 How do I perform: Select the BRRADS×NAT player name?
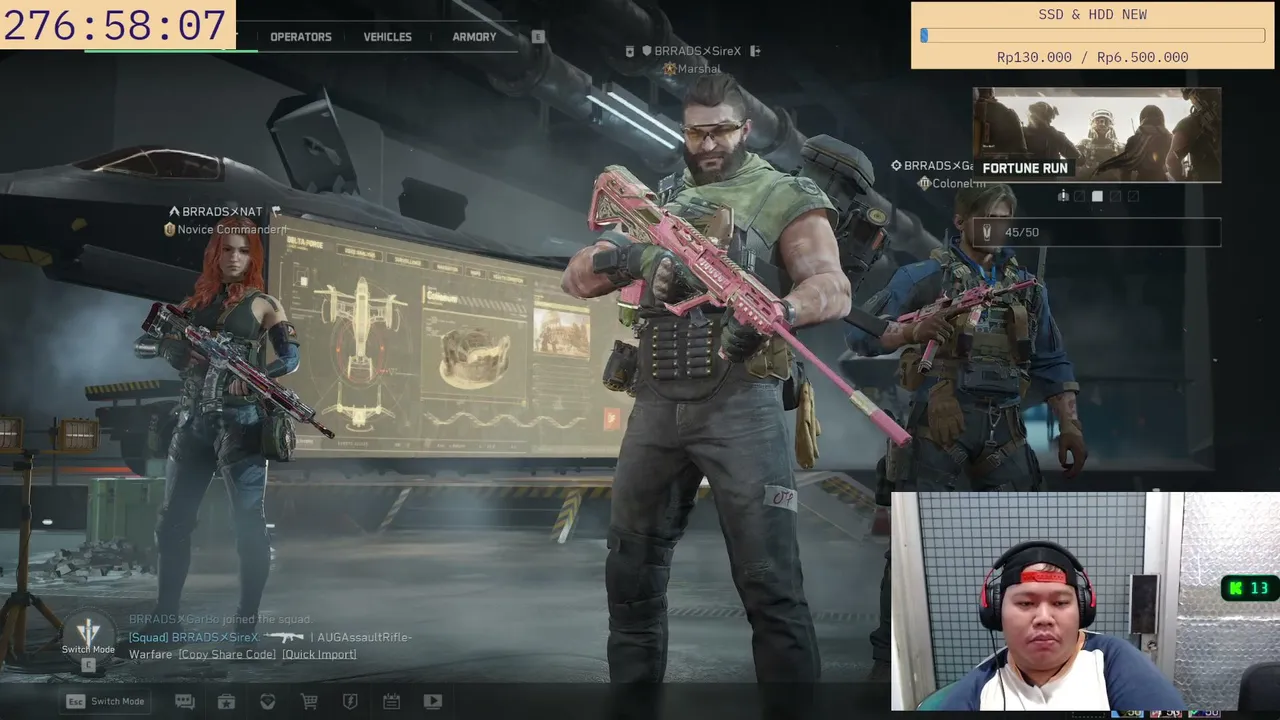[x=222, y=212]
